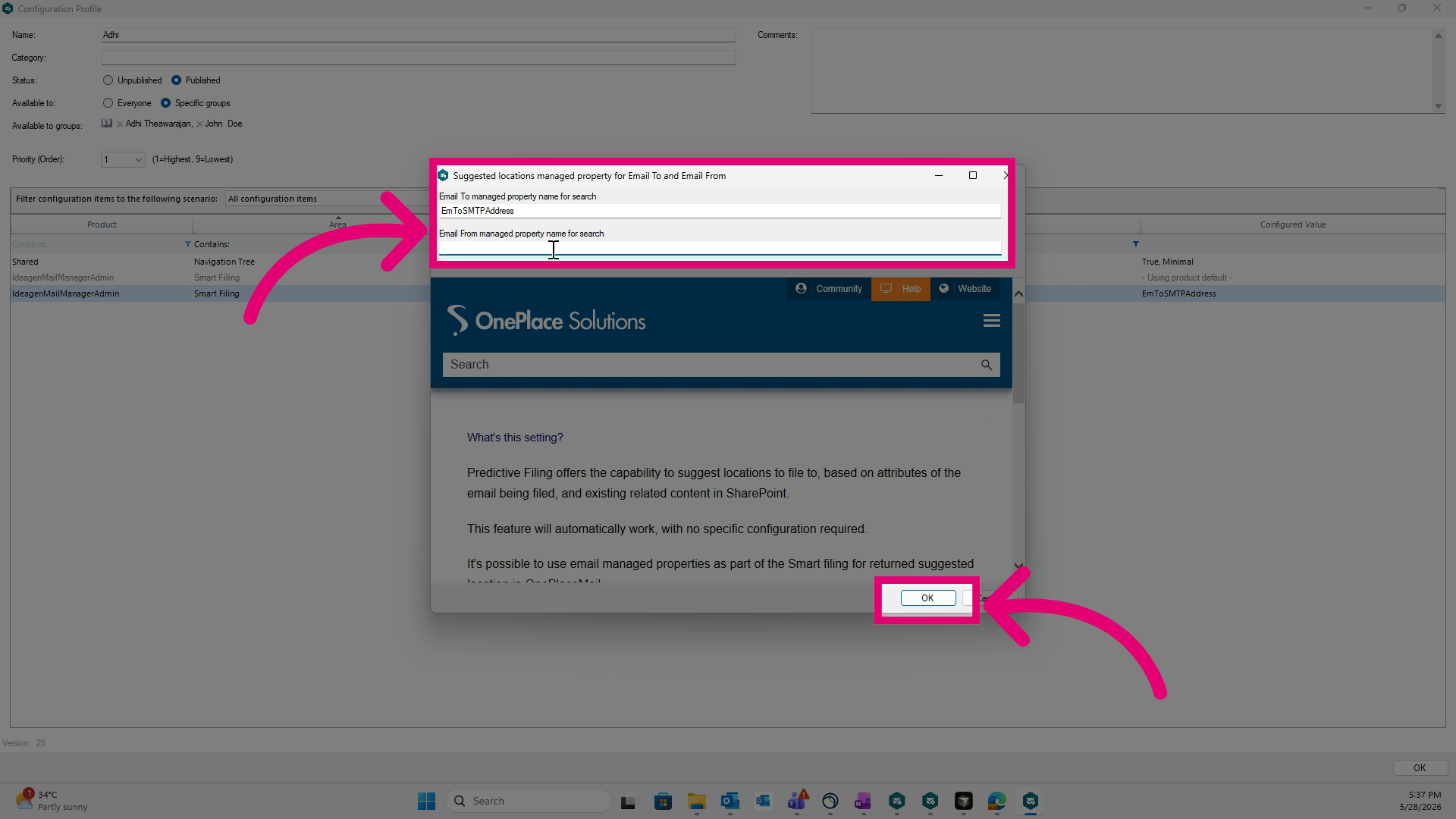
Task: Open the first green hexagon mail app on taskbar
Action: pos(896,801)
